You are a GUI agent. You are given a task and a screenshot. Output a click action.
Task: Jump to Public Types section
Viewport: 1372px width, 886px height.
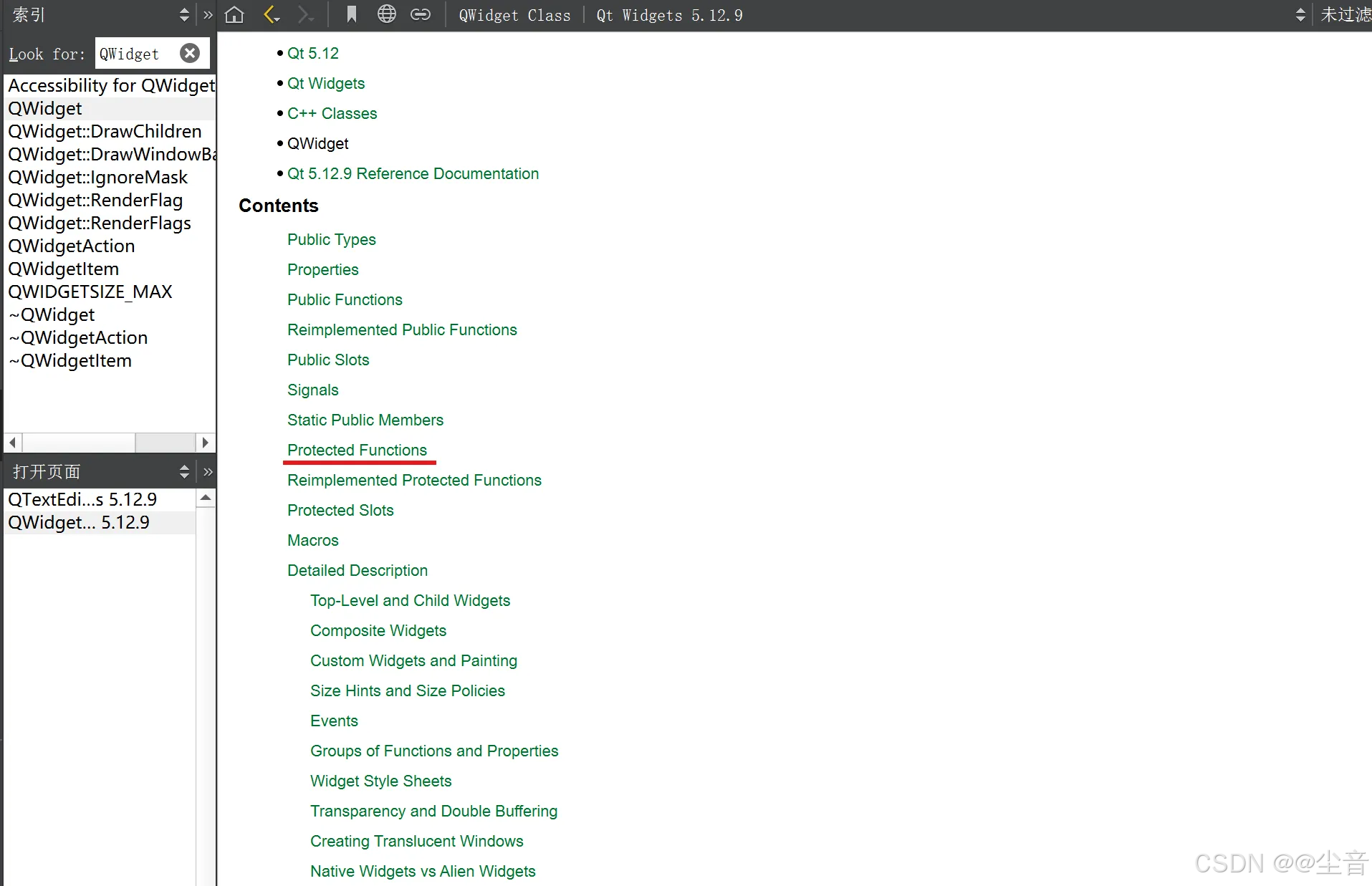(x=332, y=239)
